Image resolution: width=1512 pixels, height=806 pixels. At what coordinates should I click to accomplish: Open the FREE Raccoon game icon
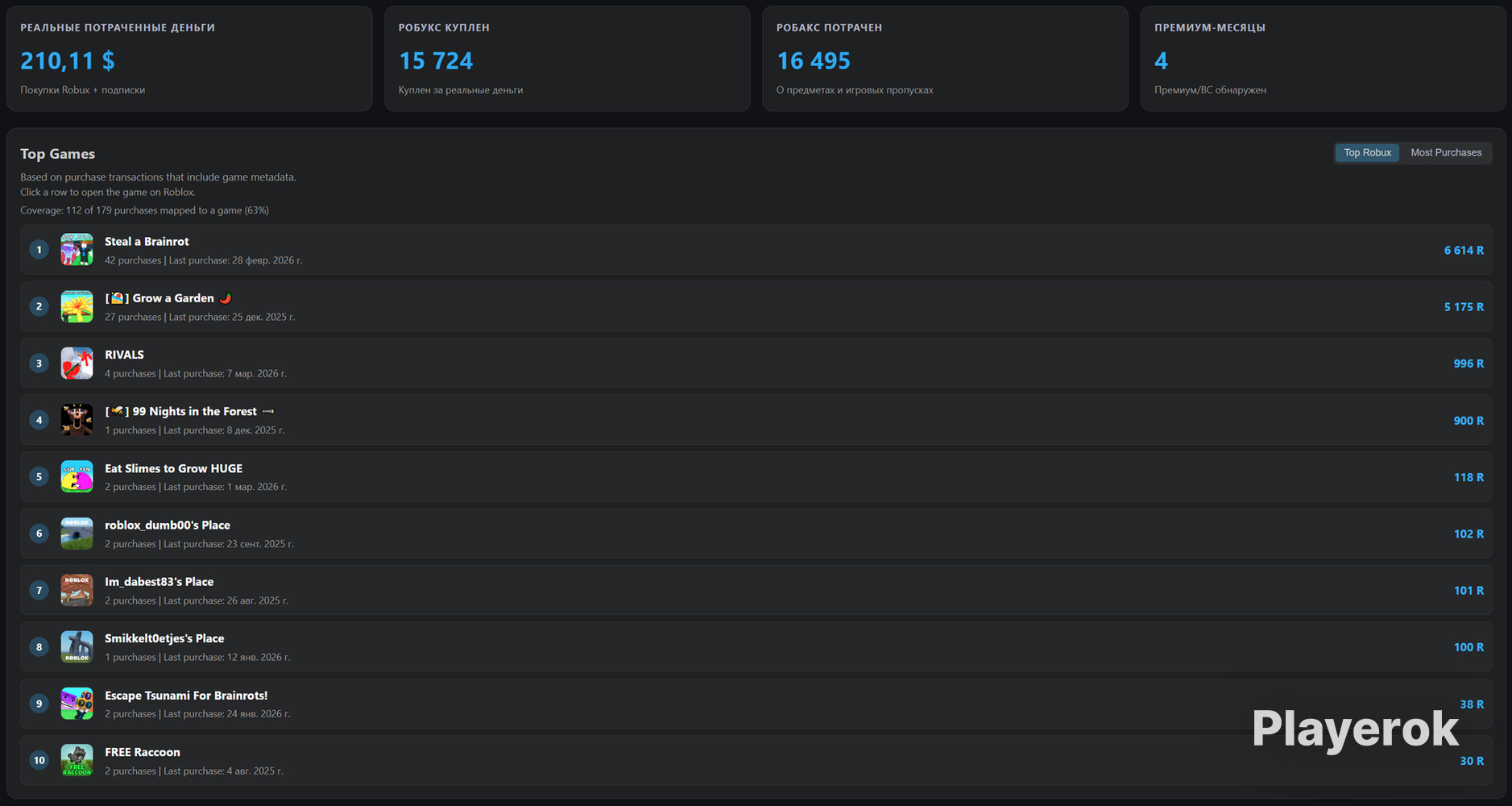pos(77,760)
